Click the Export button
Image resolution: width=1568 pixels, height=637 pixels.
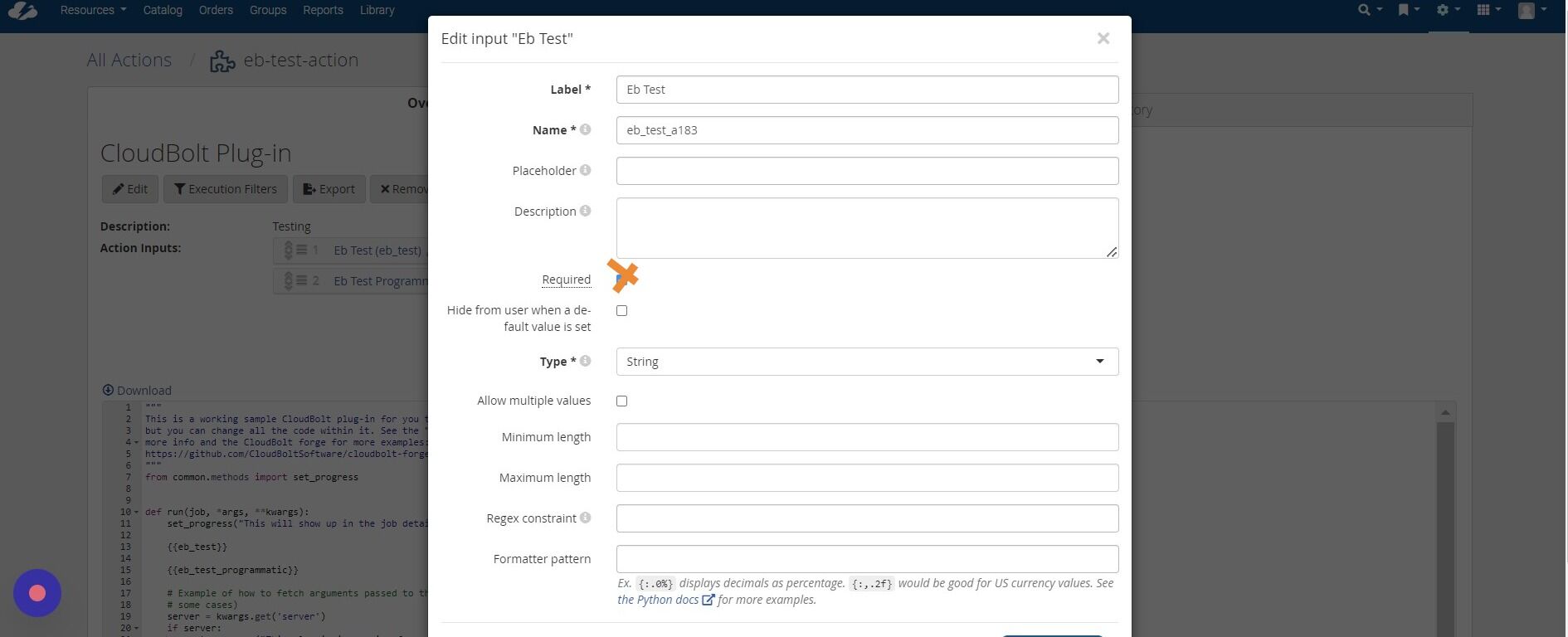pos(329,189)
